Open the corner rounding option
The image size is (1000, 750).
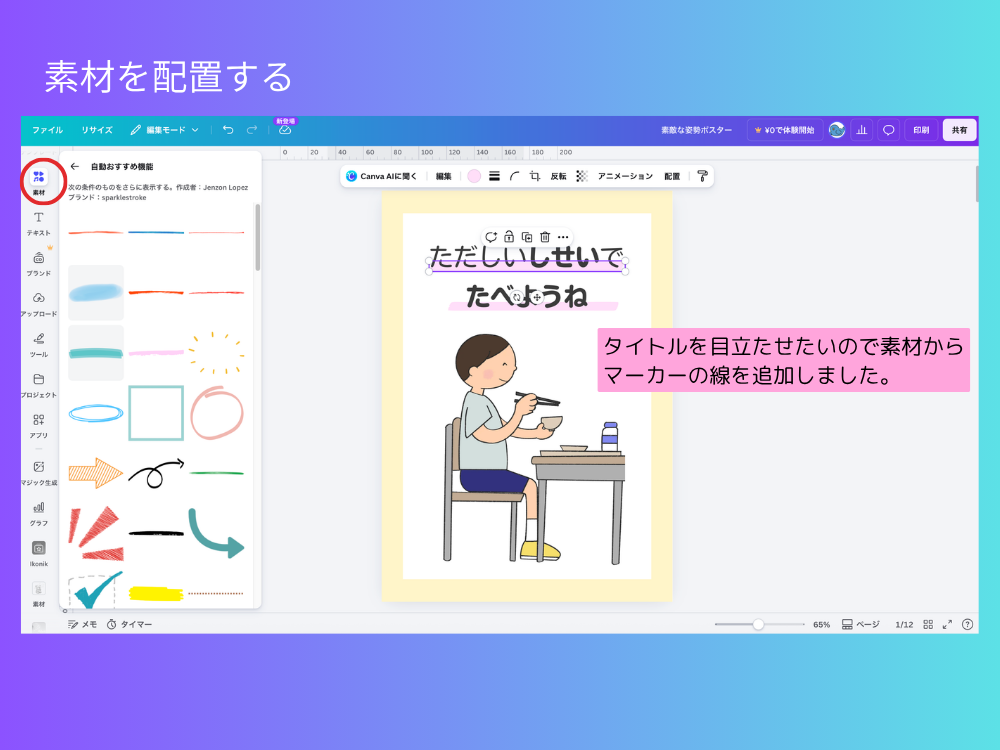515,176
